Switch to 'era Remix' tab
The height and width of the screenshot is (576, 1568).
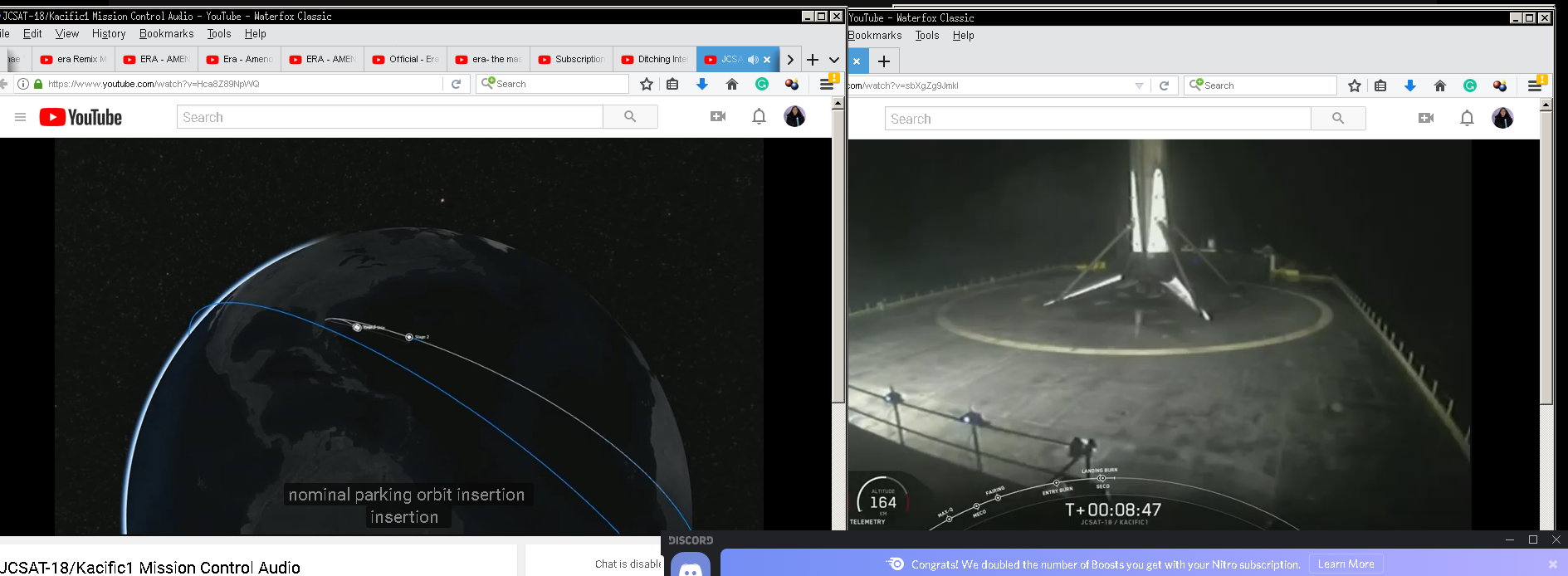pos(73,60)
